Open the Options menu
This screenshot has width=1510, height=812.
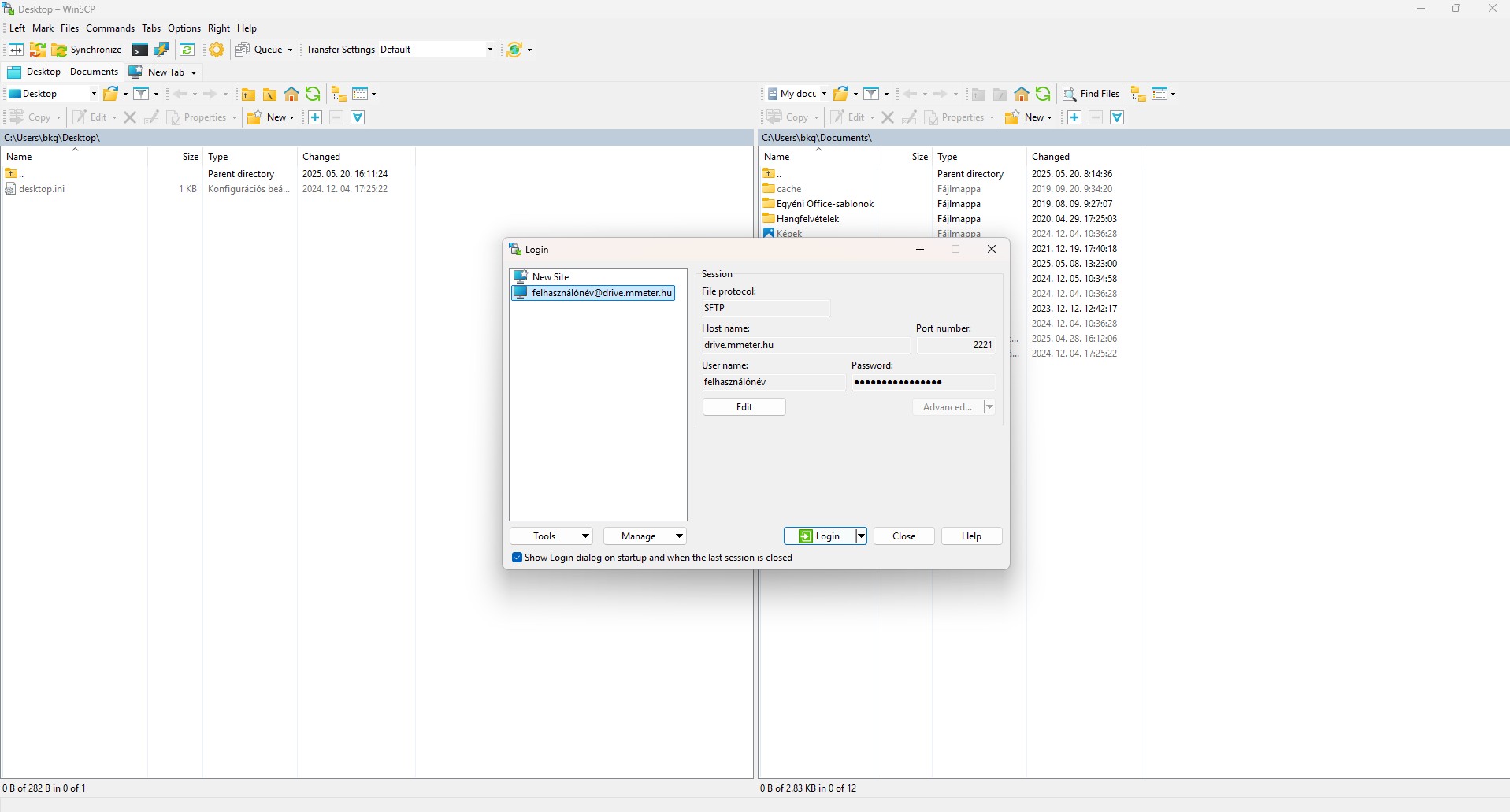(184, 28)
